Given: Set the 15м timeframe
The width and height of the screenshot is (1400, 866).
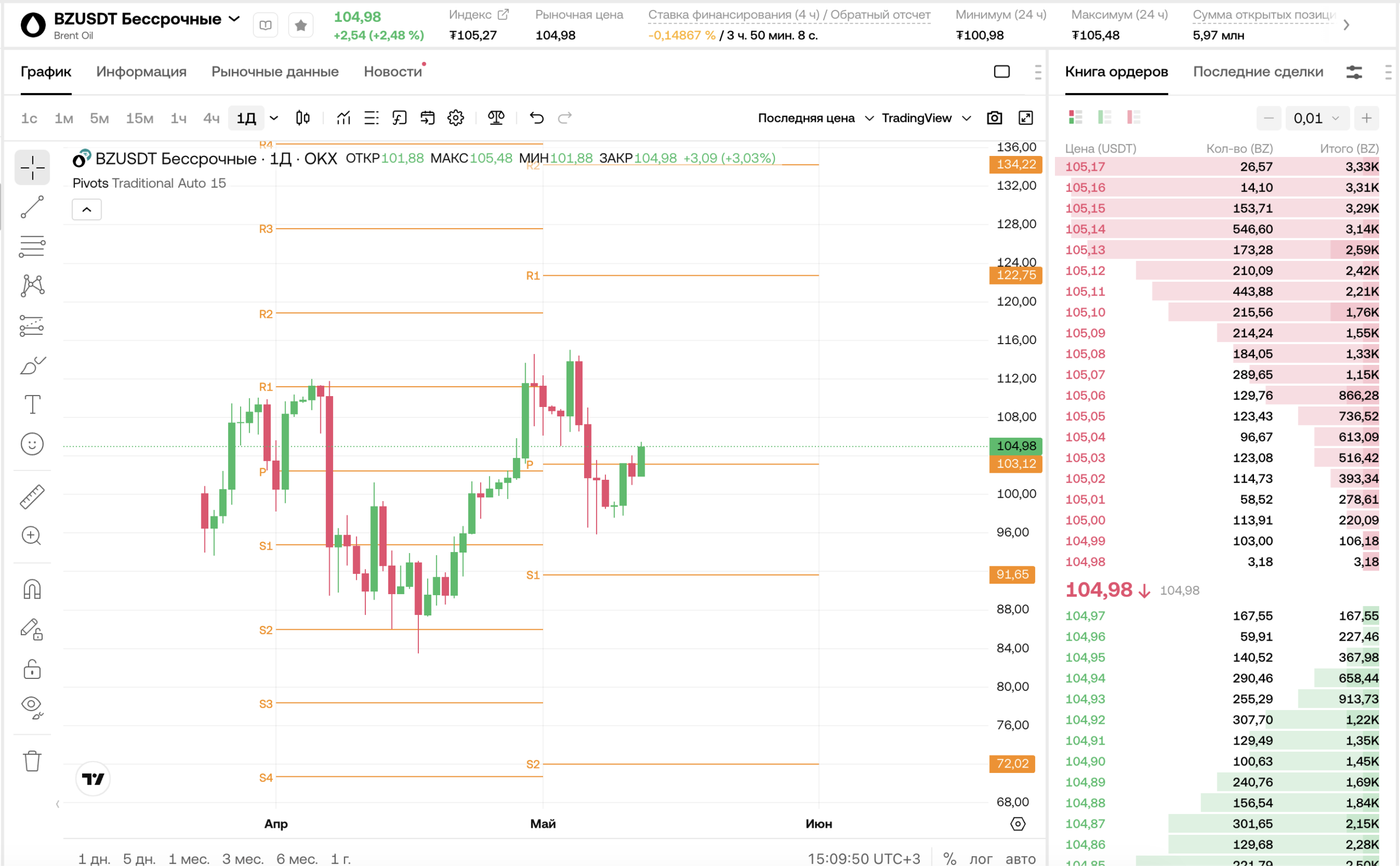Looking at the screenshot, I should pyautogui.click(x=139, y=119).
